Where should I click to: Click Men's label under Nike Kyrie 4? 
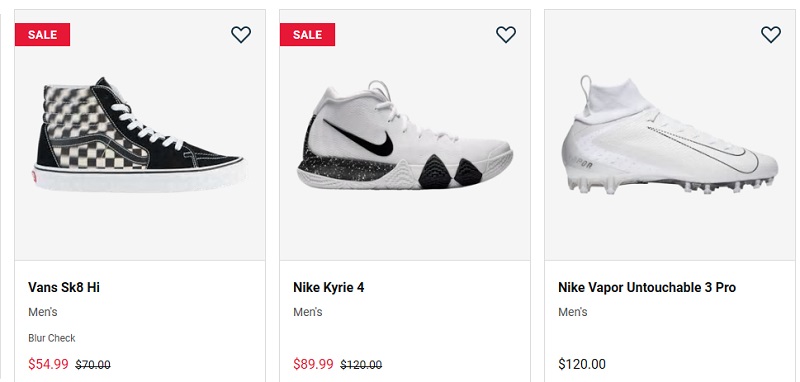click(308, 312)
